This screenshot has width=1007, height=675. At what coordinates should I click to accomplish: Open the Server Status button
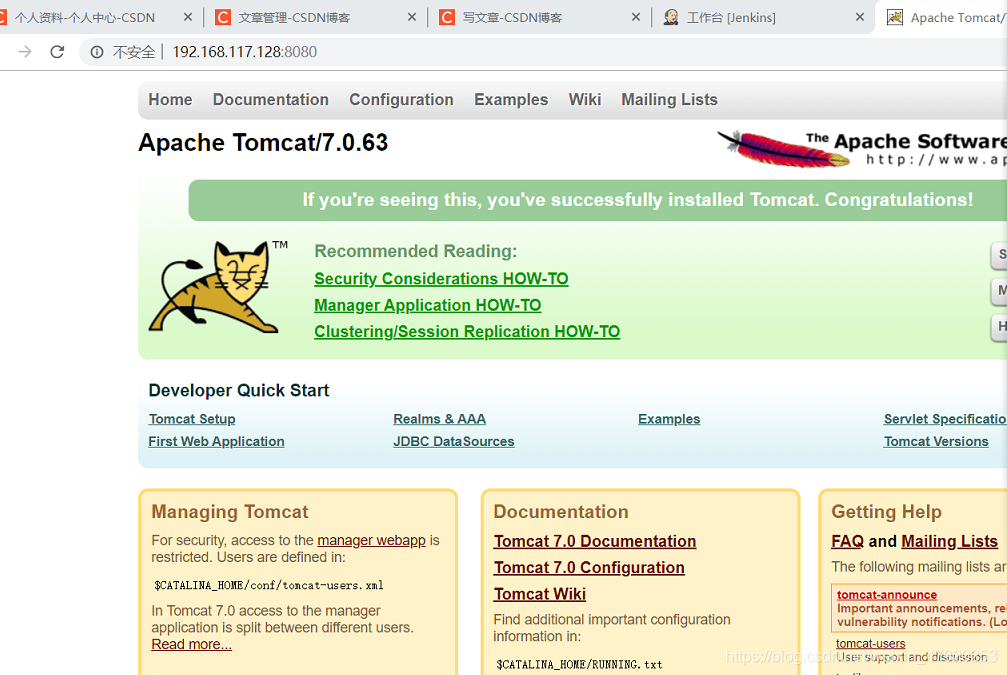click(x=1000, y=255)
